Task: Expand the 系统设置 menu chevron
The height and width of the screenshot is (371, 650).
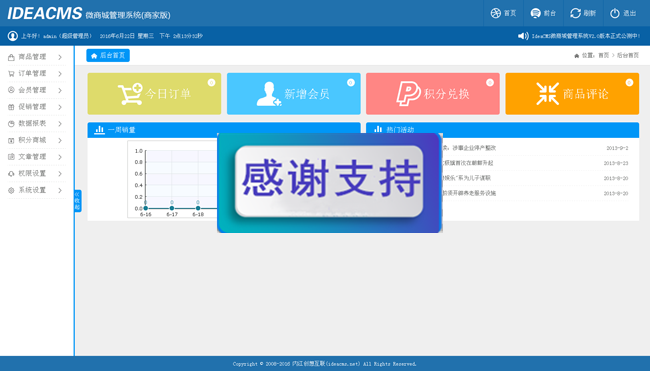Action: click(x=60, y=190)
